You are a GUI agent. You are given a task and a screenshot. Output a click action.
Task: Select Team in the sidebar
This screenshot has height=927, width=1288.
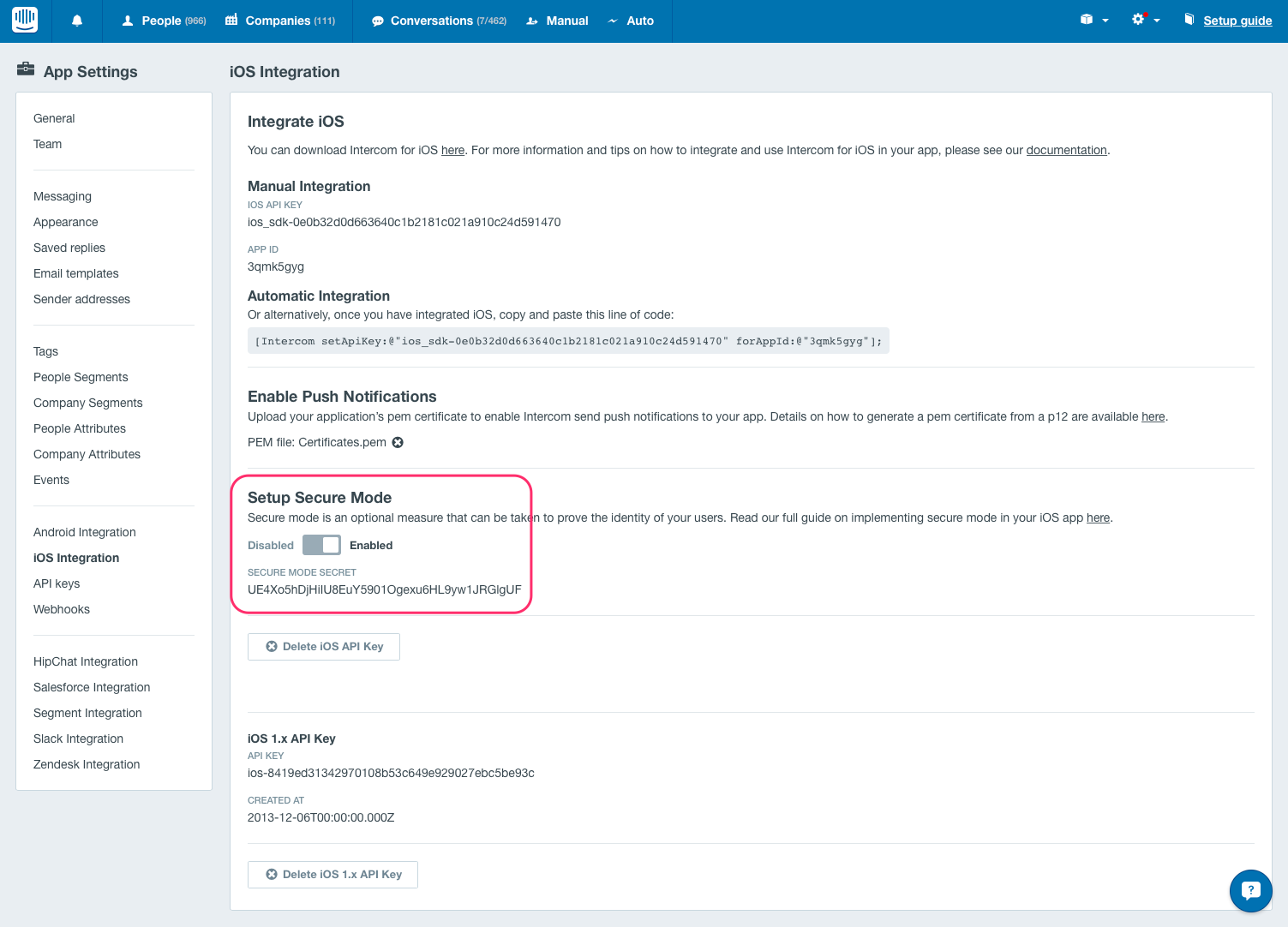[x=47, y=144]
